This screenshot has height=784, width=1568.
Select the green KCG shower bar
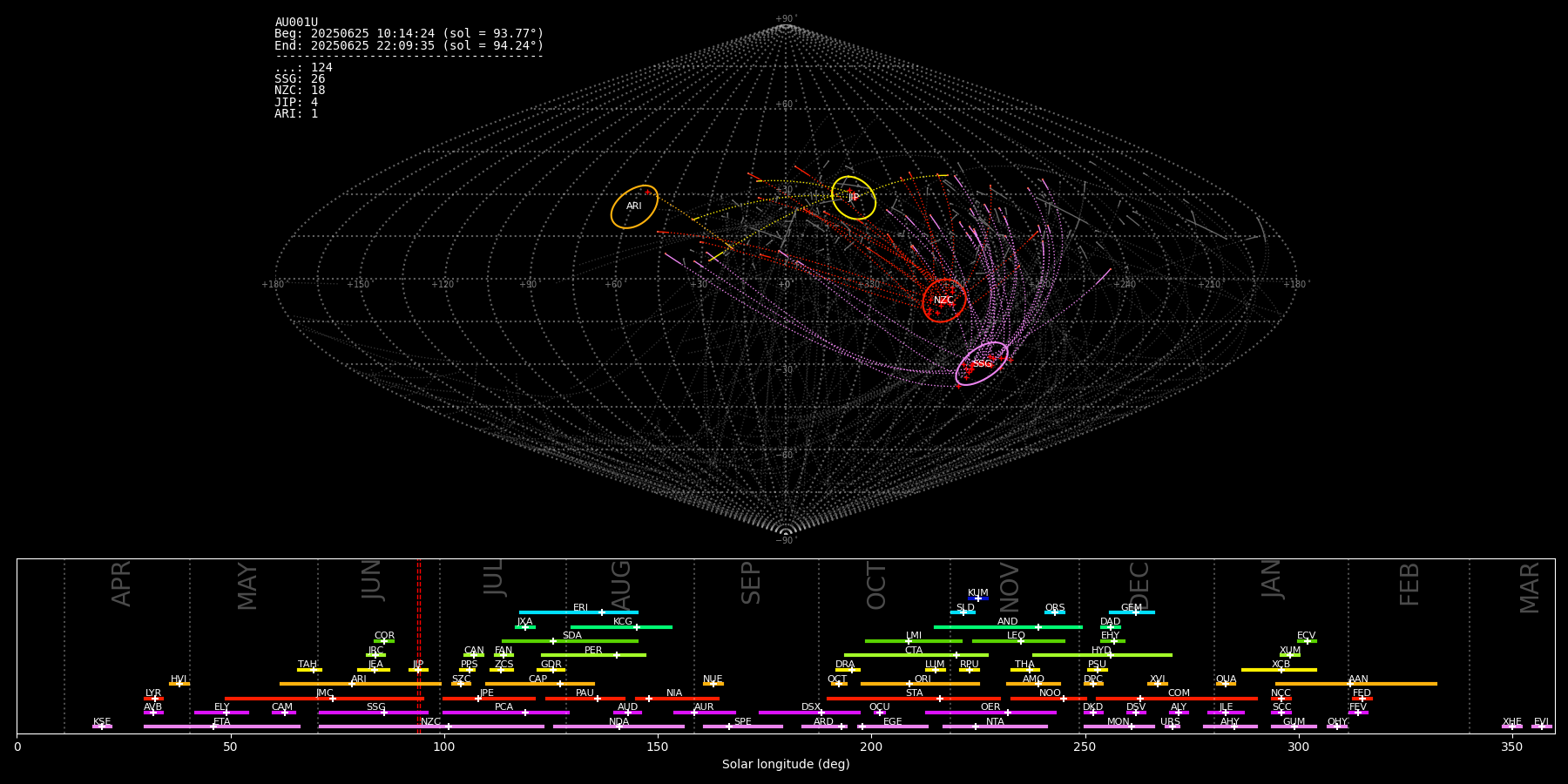(621, 626)
